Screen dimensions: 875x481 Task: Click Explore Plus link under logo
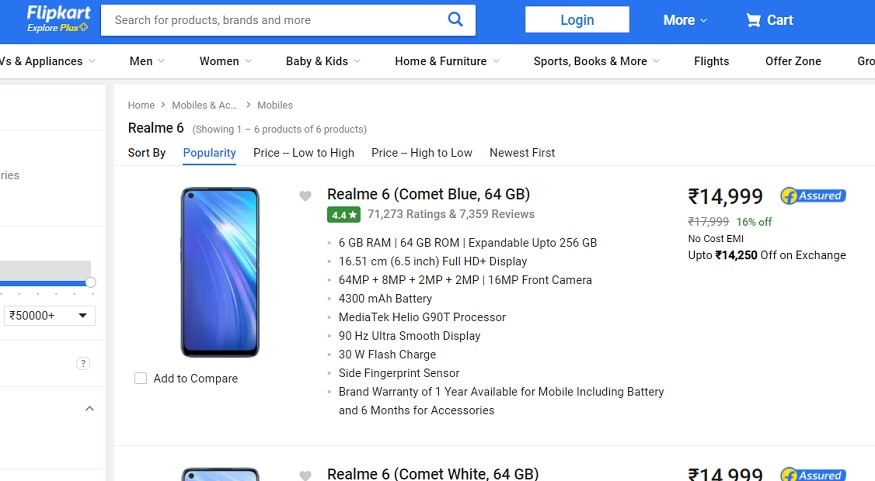[x=57, y=27]
